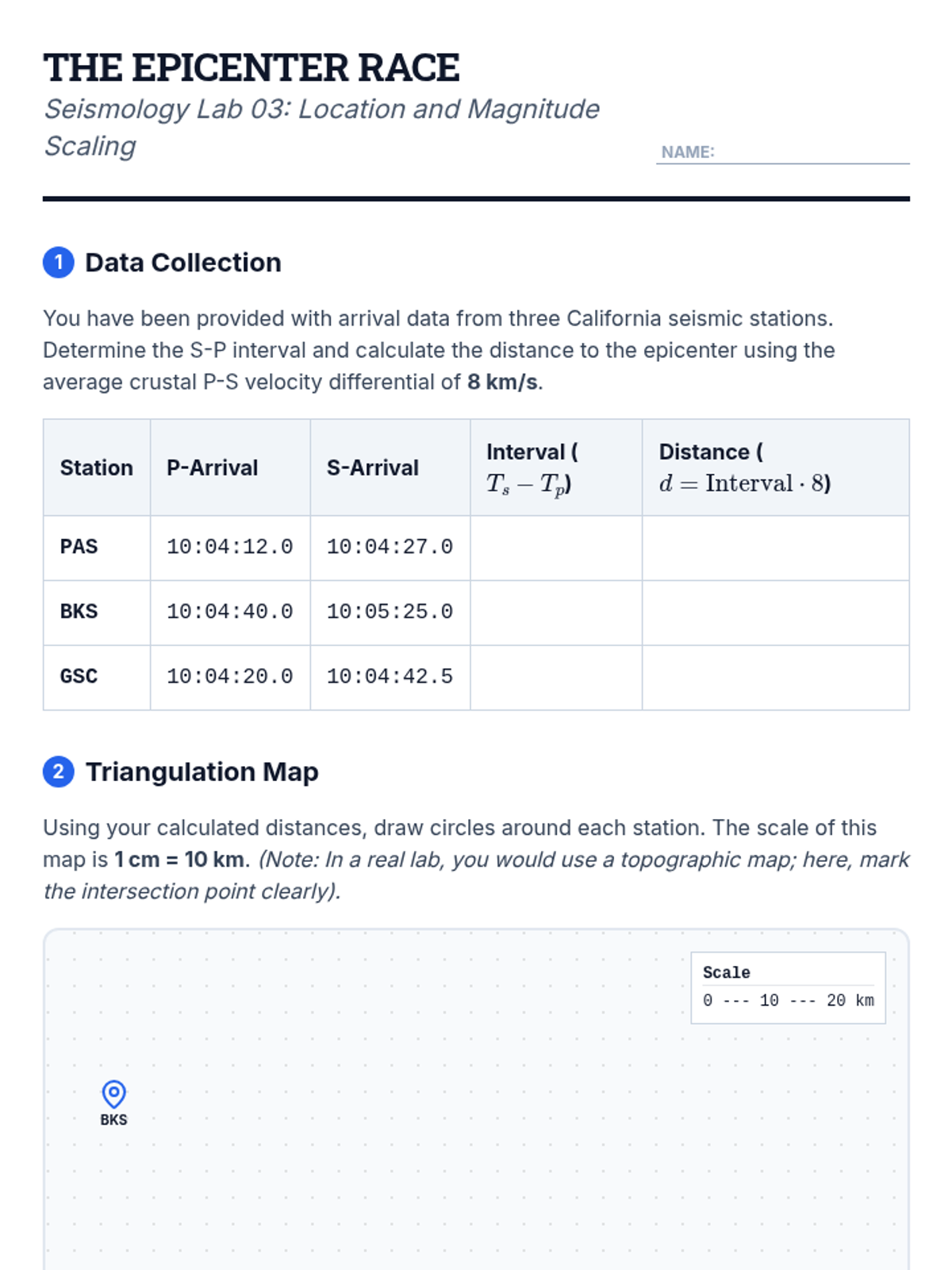
Task: Click the BKS station map pin icon
Action: (113, 1094)
